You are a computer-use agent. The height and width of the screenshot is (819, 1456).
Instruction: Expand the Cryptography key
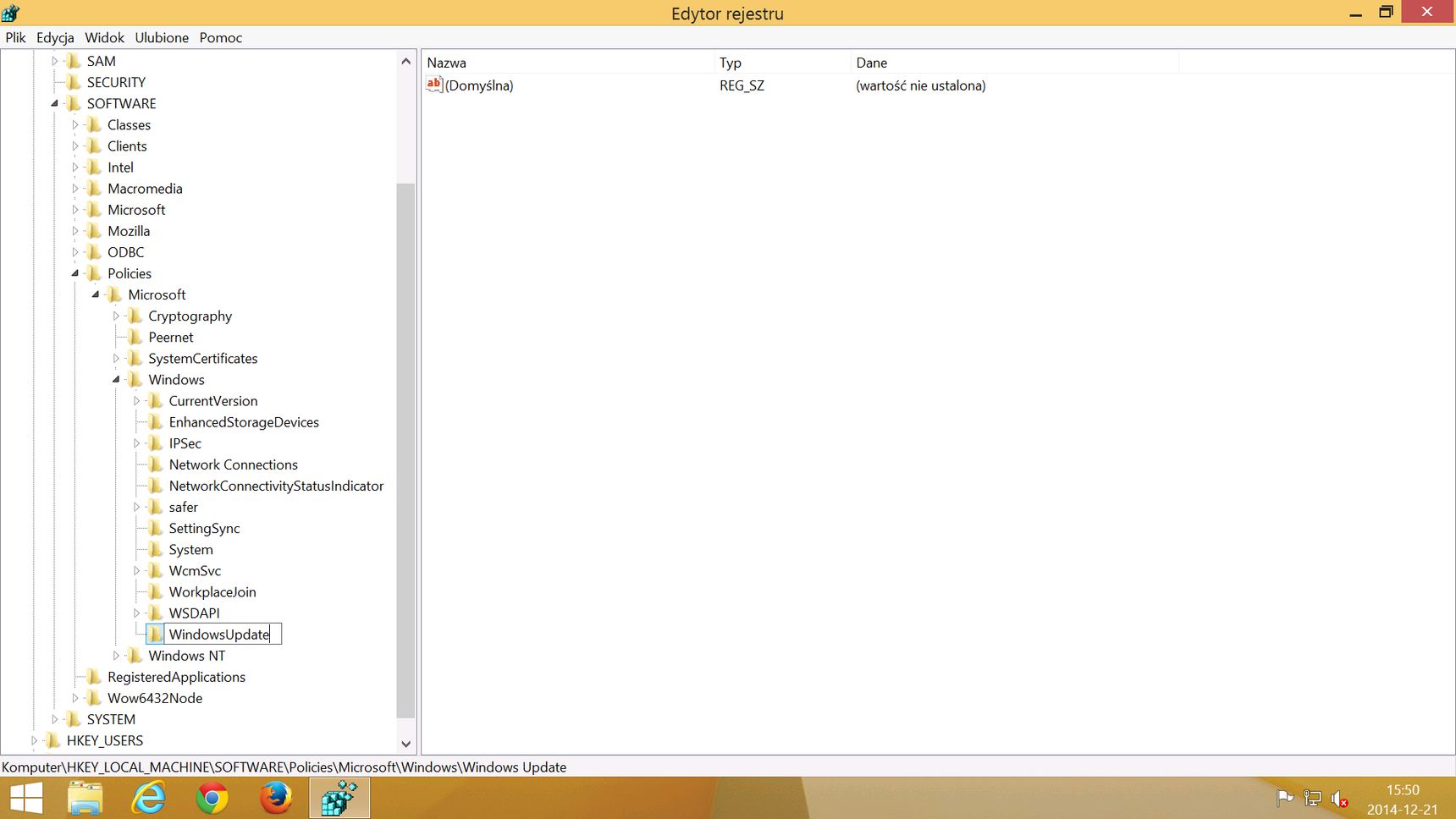point(116,316)
